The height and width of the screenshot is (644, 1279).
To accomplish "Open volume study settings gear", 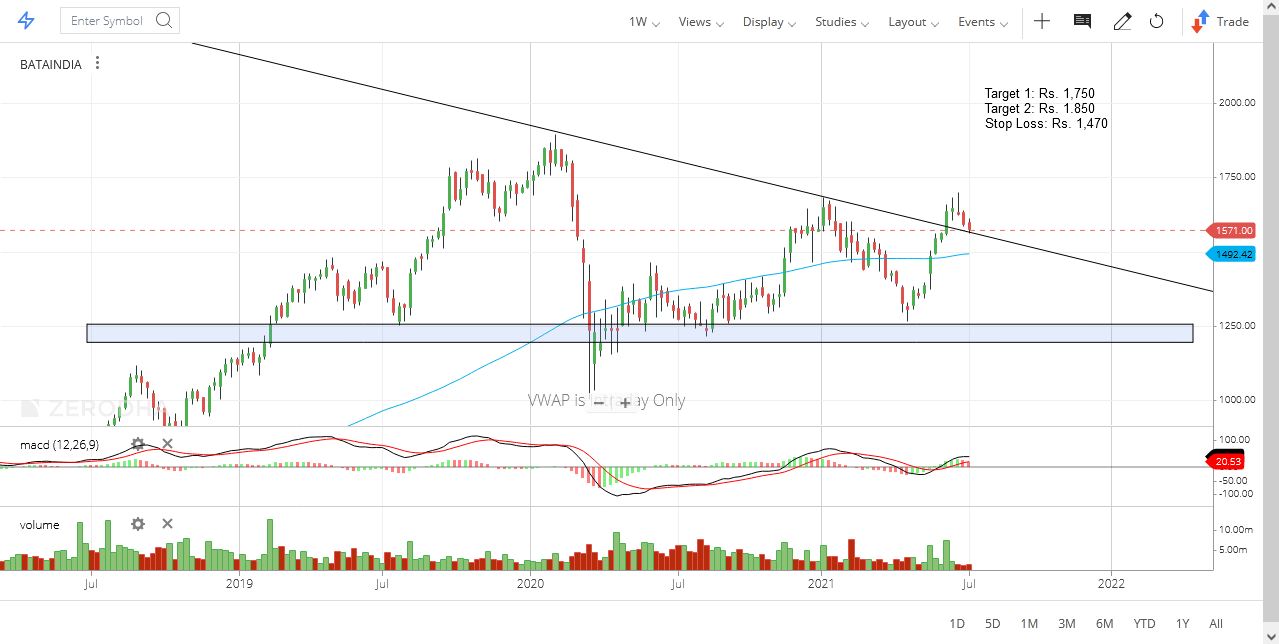I will click(x=138, y=524).
